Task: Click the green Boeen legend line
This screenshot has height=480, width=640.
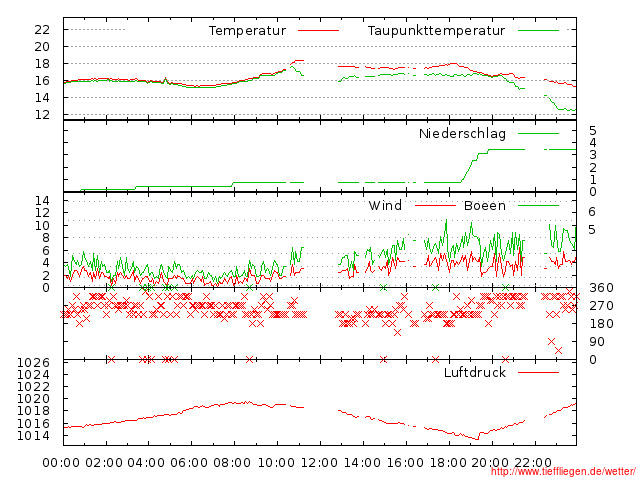Action: [x=538, y=205]
